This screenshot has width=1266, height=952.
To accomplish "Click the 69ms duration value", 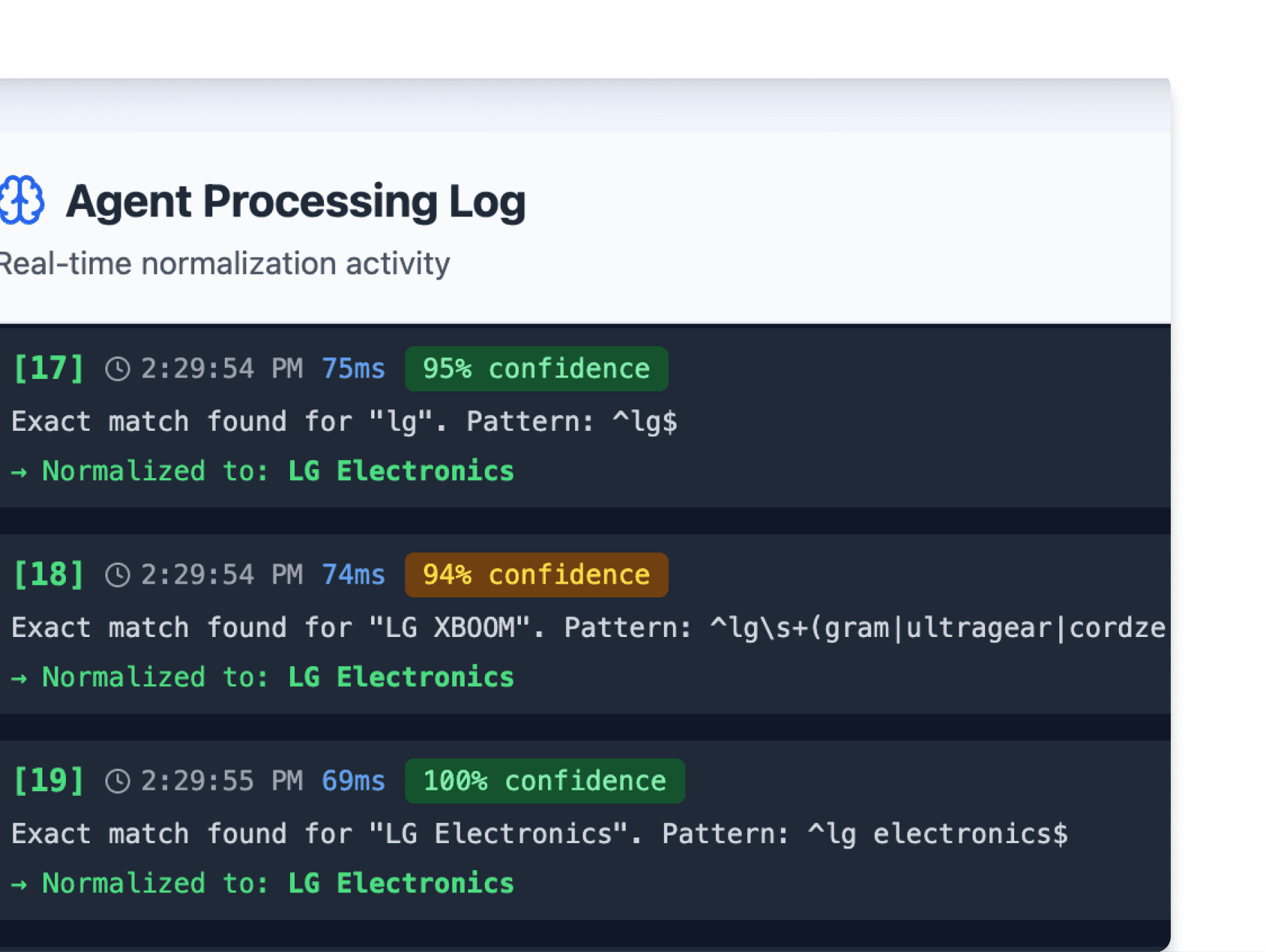I will coord(353,781).
